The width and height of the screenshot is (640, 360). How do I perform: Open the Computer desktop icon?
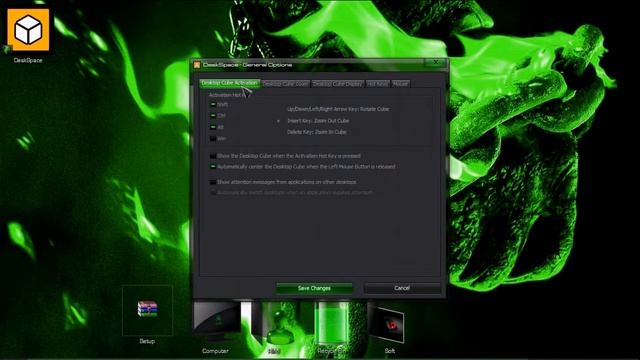pyautogui.click(x=217, y=321)
